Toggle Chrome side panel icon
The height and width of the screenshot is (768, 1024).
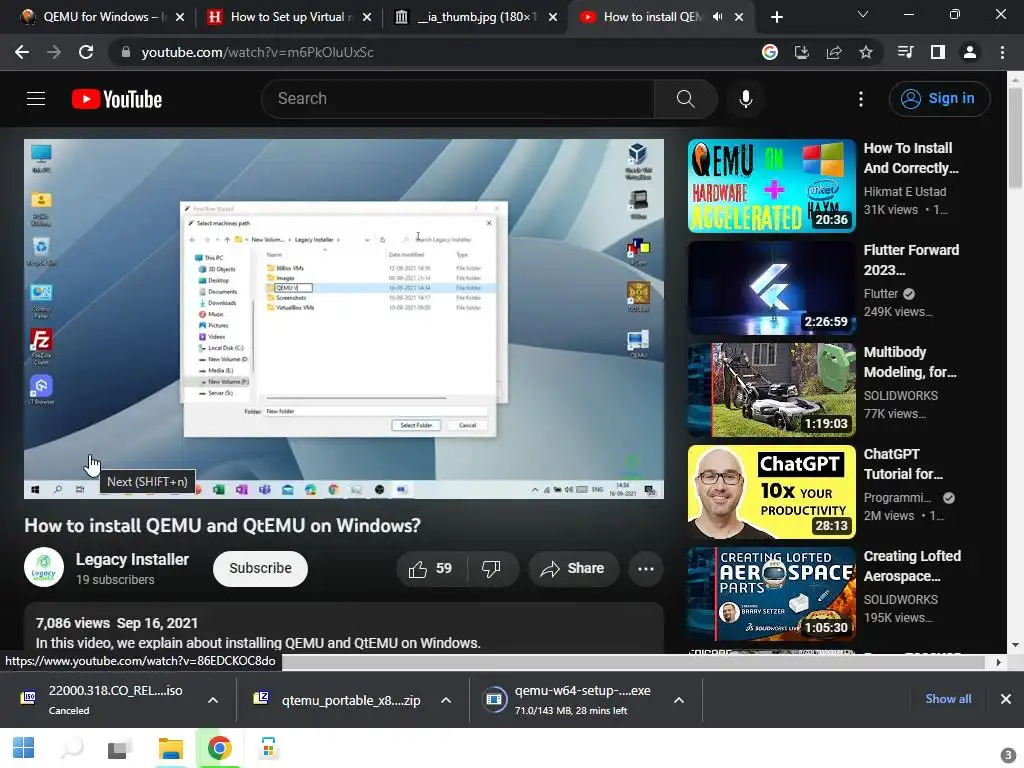coord(938,52)
